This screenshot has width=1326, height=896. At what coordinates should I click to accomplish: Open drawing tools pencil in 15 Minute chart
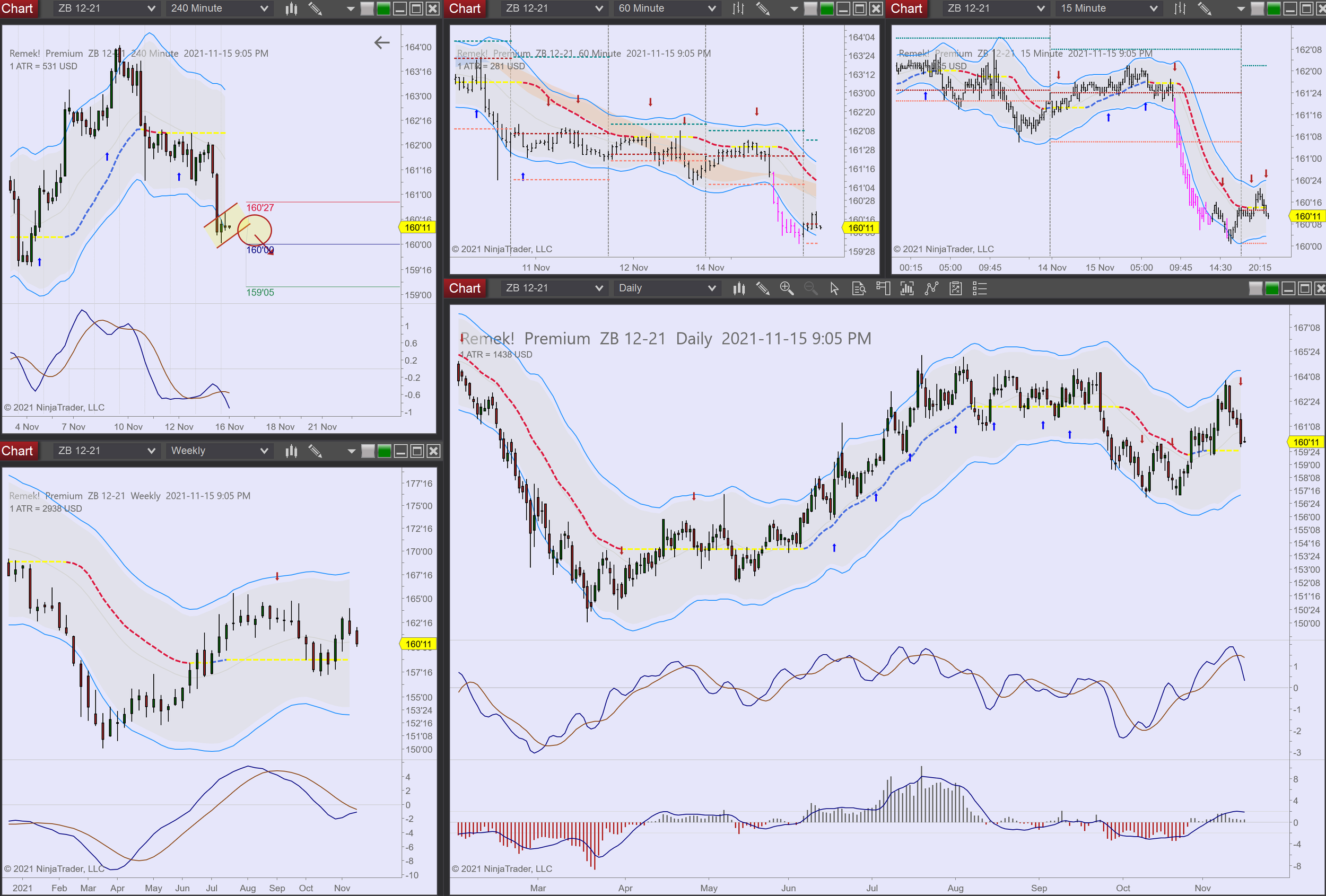tap(1205, 8)
